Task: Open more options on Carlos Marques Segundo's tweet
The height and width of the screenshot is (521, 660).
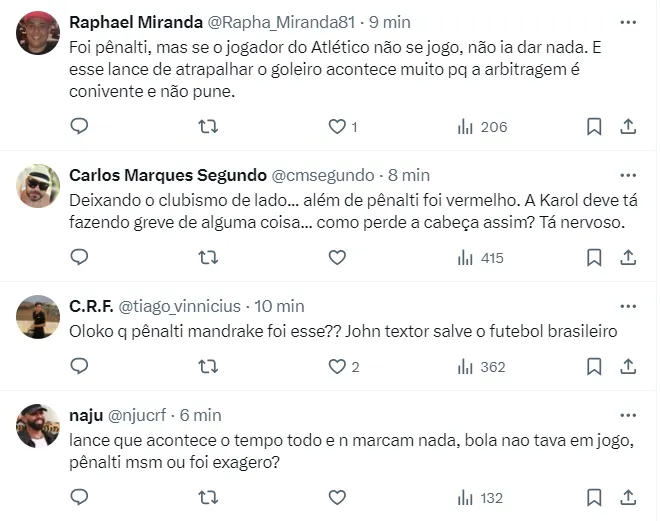Action: pyautogui.click(x=627, y=175)
